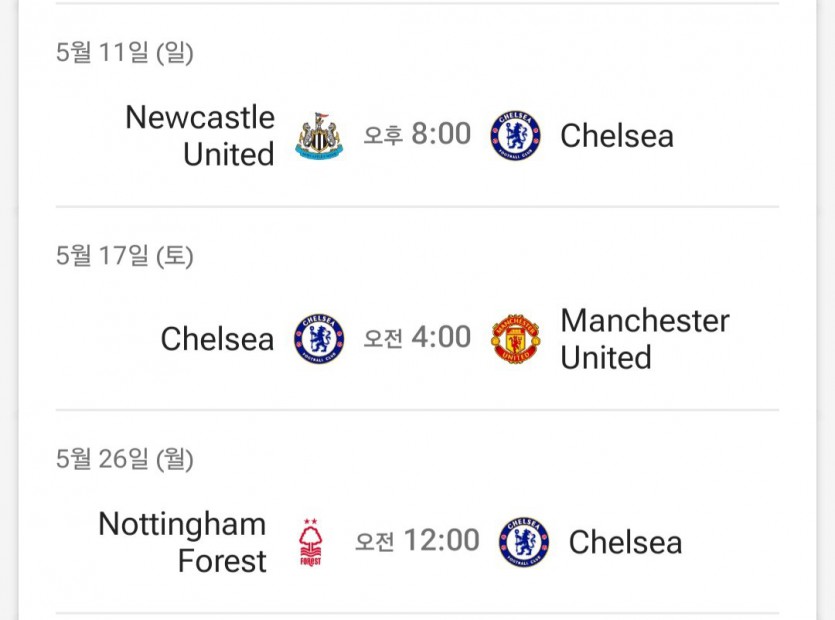
Task: Open Chelsea name in Manchester United fixture
Action: (217, 339)
